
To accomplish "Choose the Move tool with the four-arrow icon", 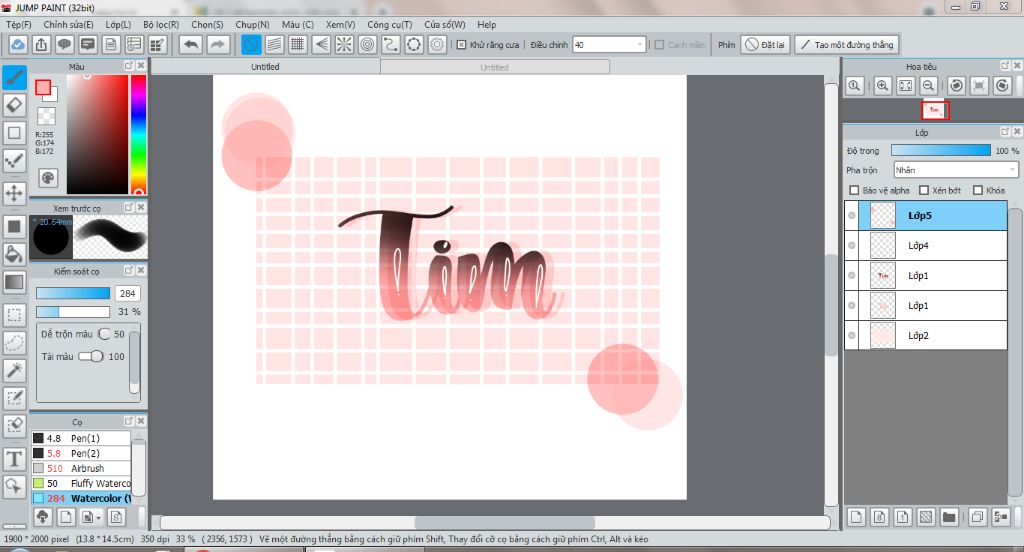I will click(x=14, y=193).
